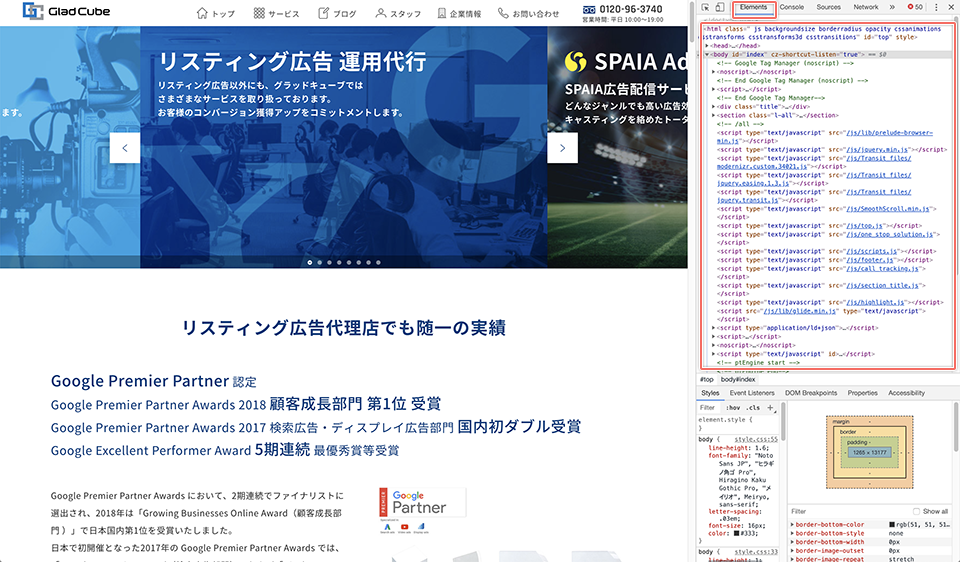The width and height of the screenshot is (960, 562).
Task: Click the previous slide arrow button
Action: pos(125,148)
